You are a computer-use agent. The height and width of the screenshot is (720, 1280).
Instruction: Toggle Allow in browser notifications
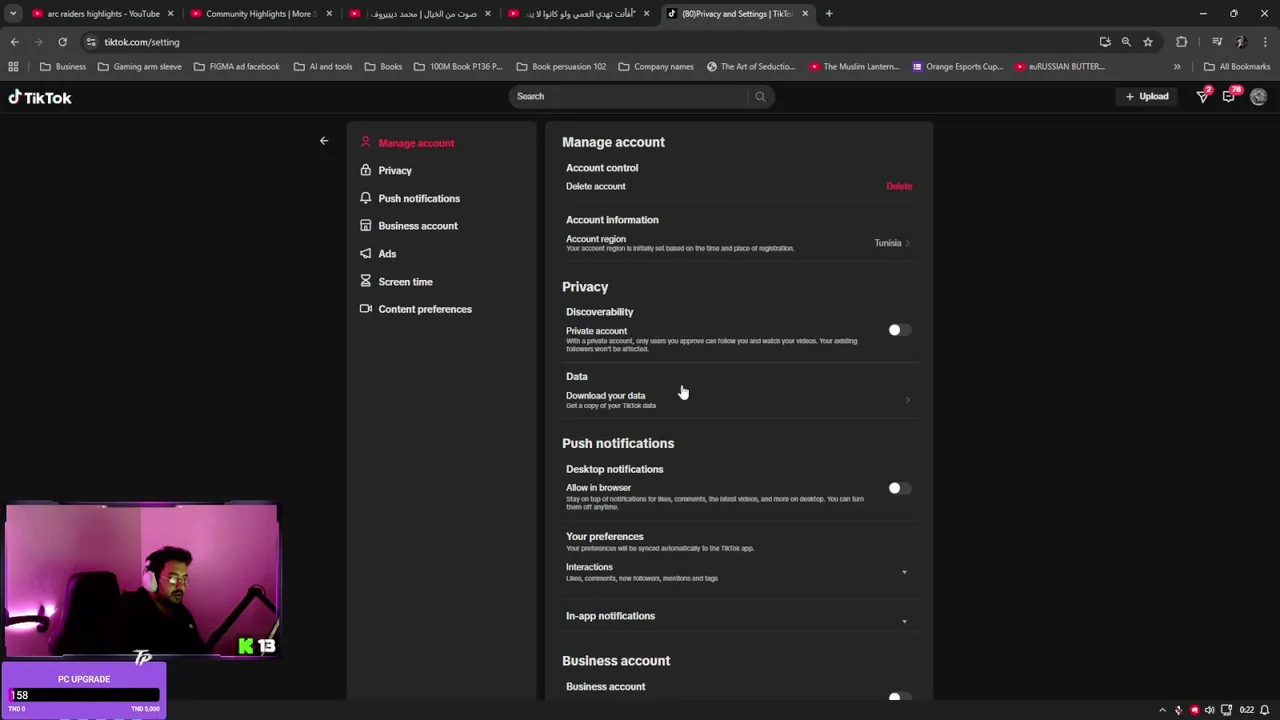point(898,488)
